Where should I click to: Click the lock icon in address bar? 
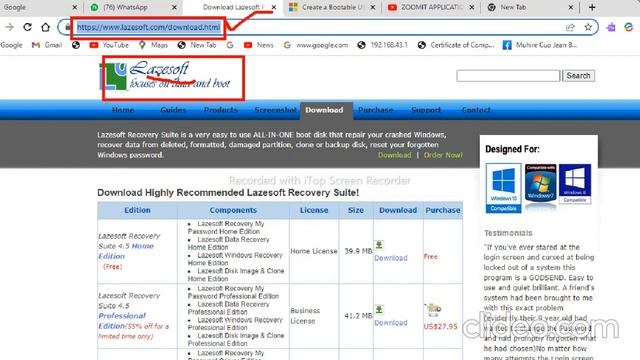(67, 27)
